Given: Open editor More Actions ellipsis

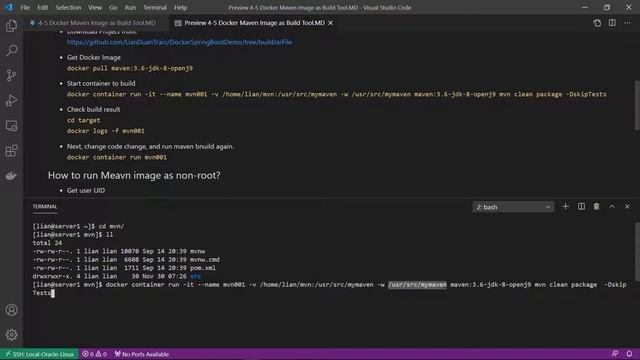Looking at the screenshot, I should click(x=627, y=23).
